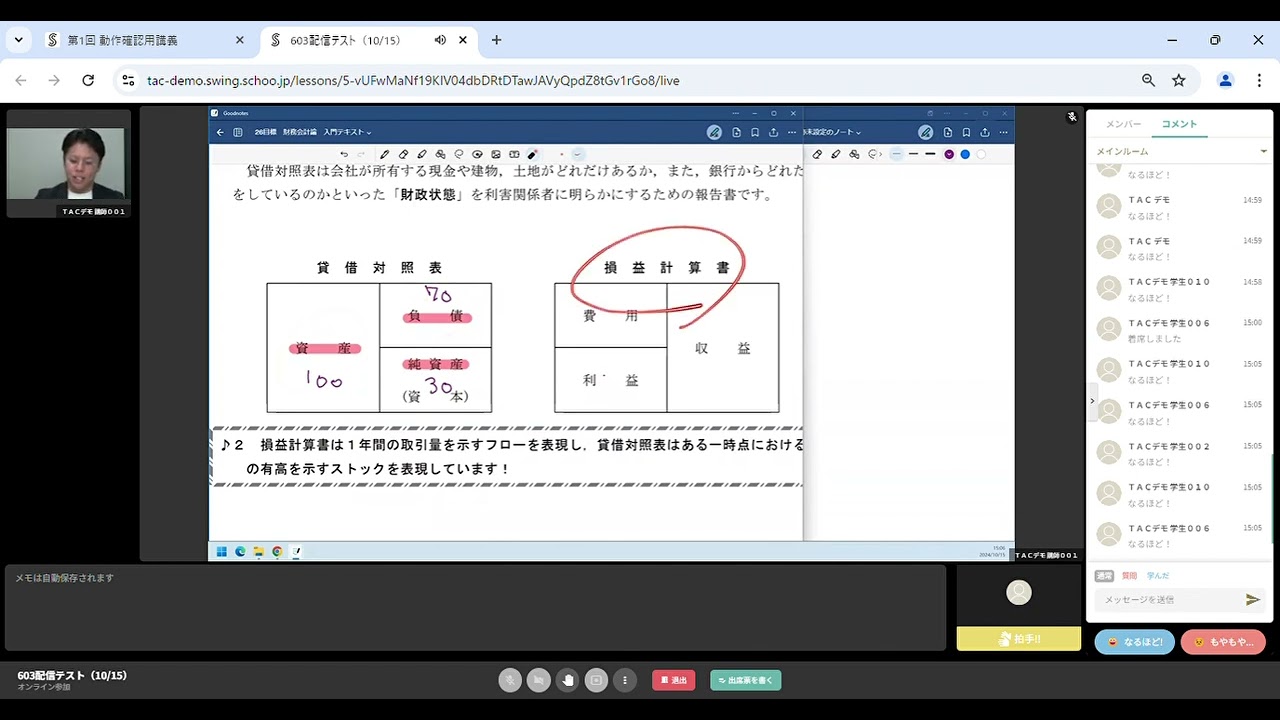This screenshot has width=1280, height=720.
Task: Switch to the メンバー tab
Action: [x=1124, y=124]
